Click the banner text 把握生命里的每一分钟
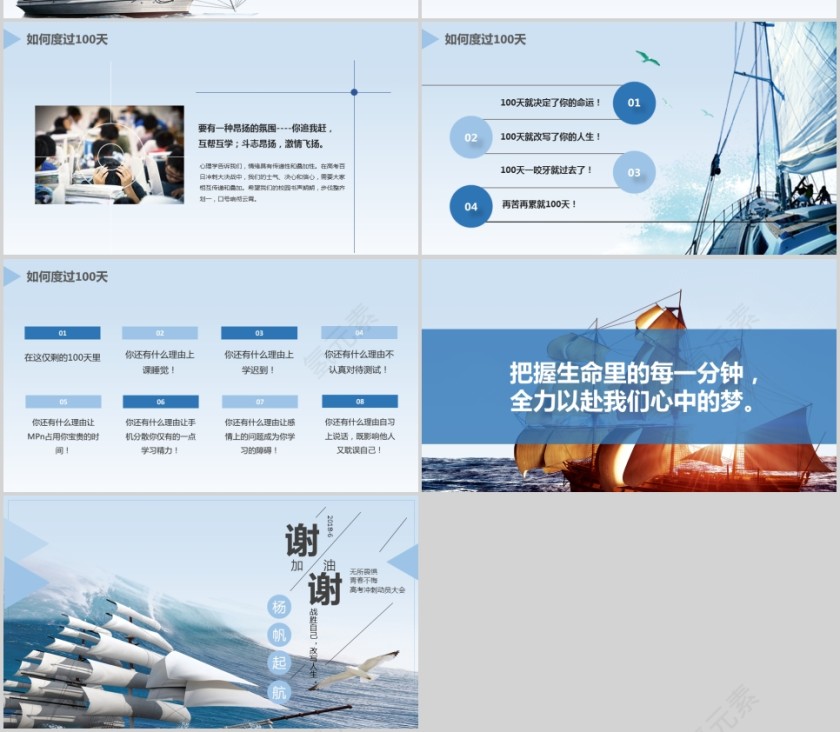This screenshot has width=840, height=732. 635,374
